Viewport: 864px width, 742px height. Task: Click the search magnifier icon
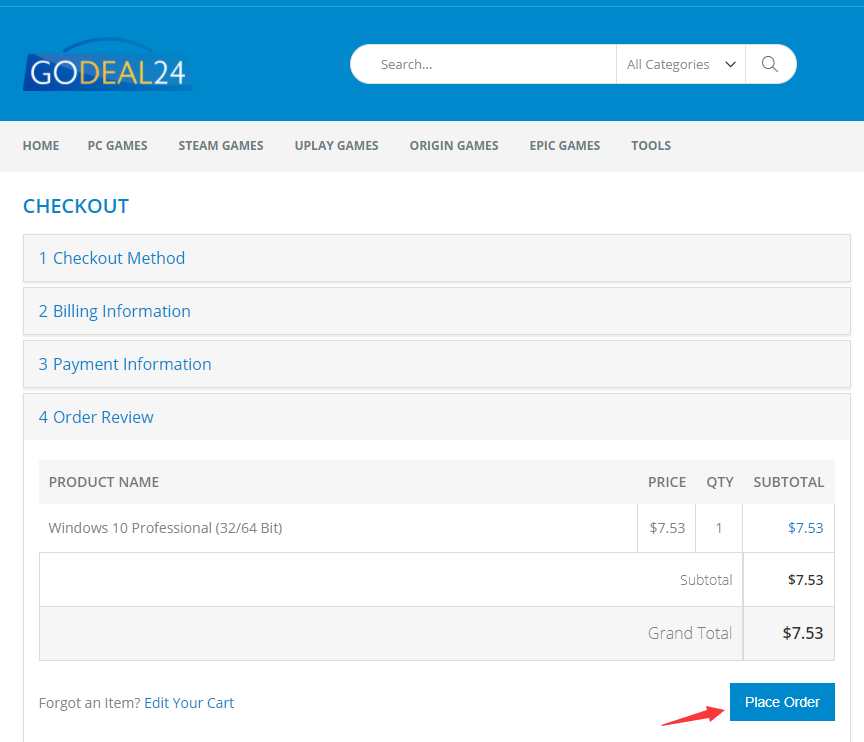click(770, 64)
